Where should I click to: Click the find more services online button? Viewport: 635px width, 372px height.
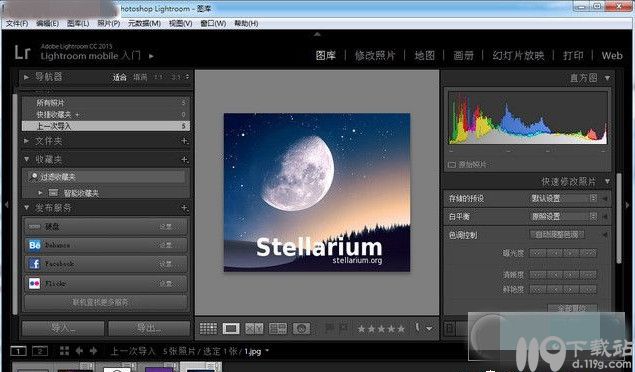point(106,302)
